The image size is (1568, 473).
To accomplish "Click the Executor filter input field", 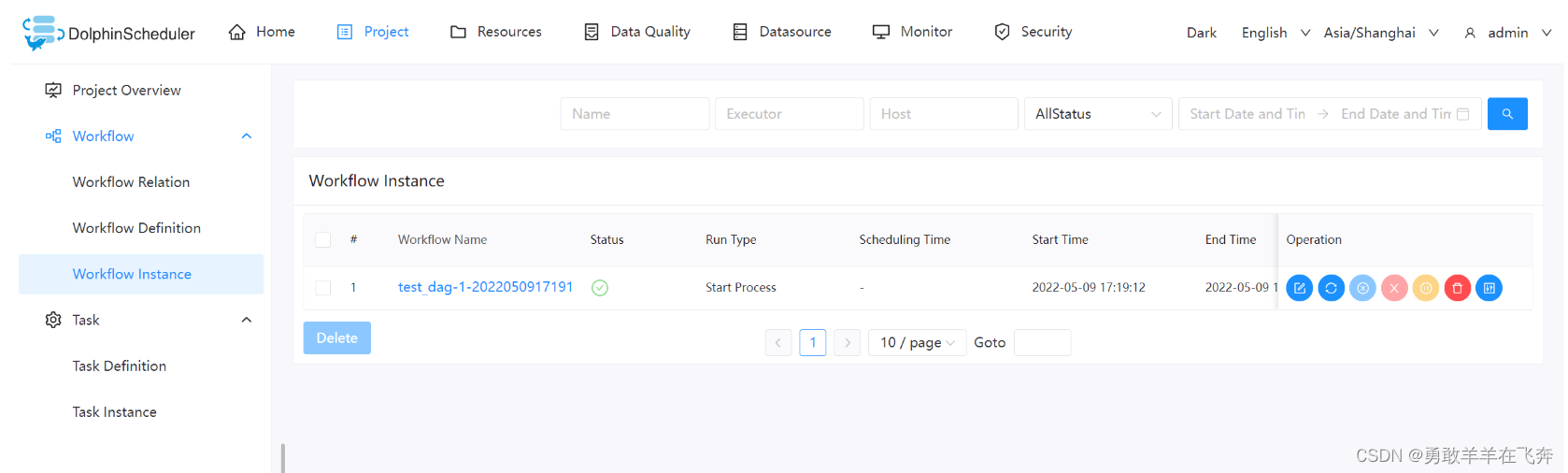I will [789, 114].
